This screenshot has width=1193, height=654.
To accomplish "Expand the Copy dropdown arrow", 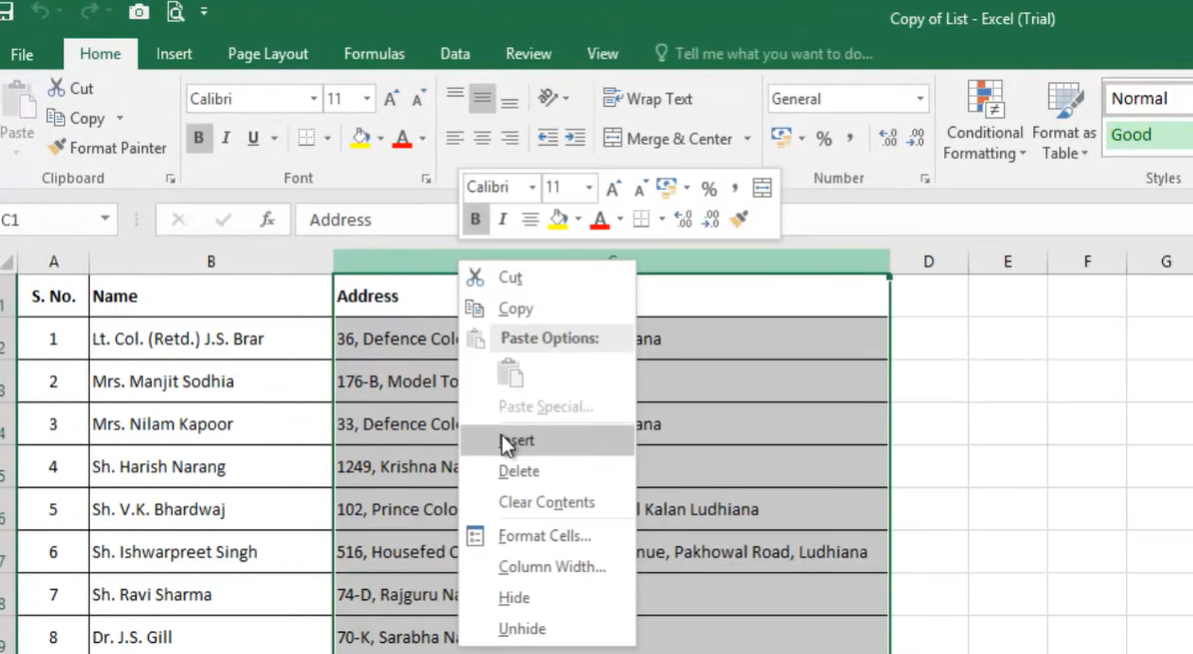I will (x=119, y=119).
